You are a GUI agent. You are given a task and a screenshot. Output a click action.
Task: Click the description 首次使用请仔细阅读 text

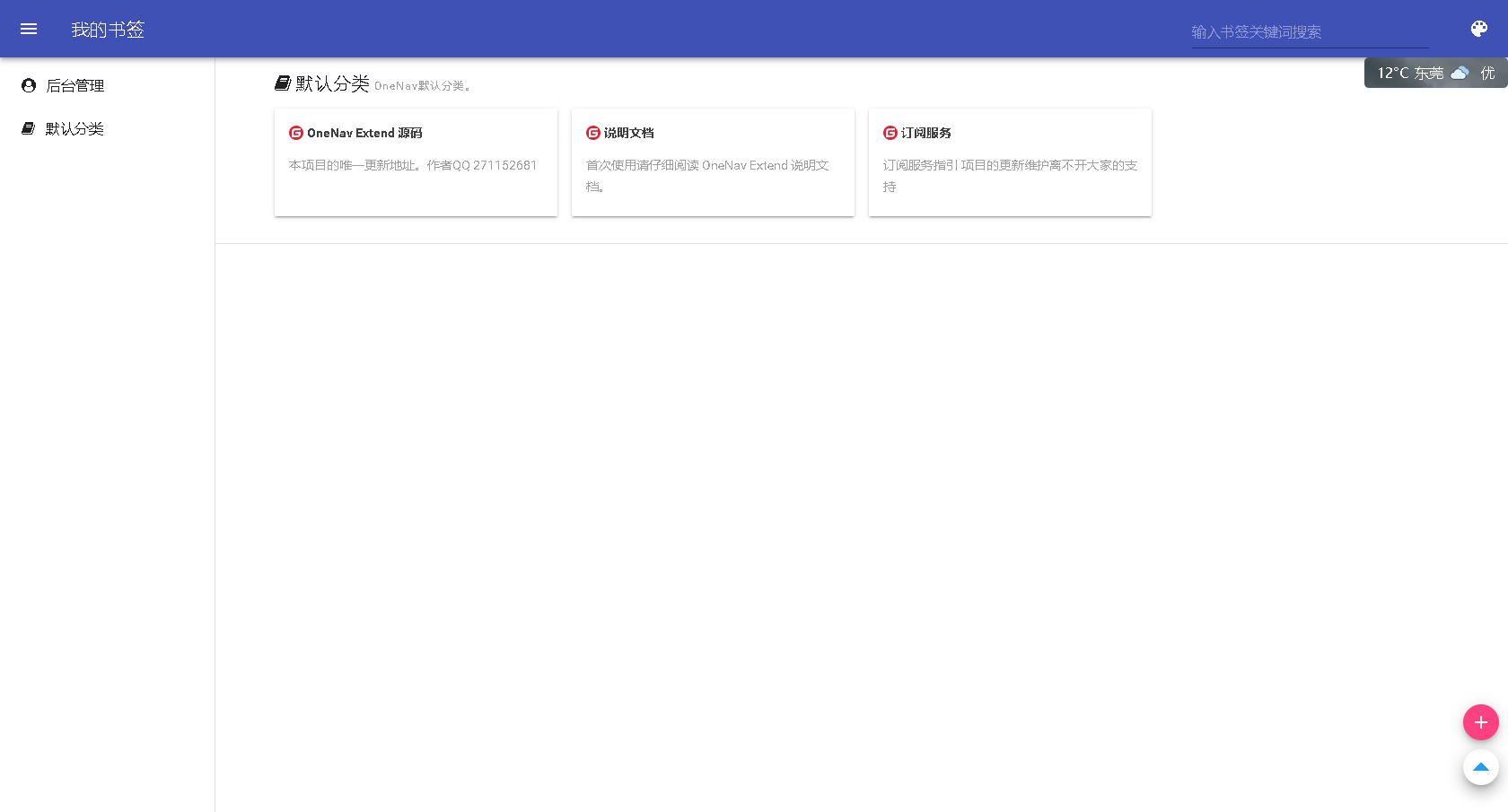(707, 176)
